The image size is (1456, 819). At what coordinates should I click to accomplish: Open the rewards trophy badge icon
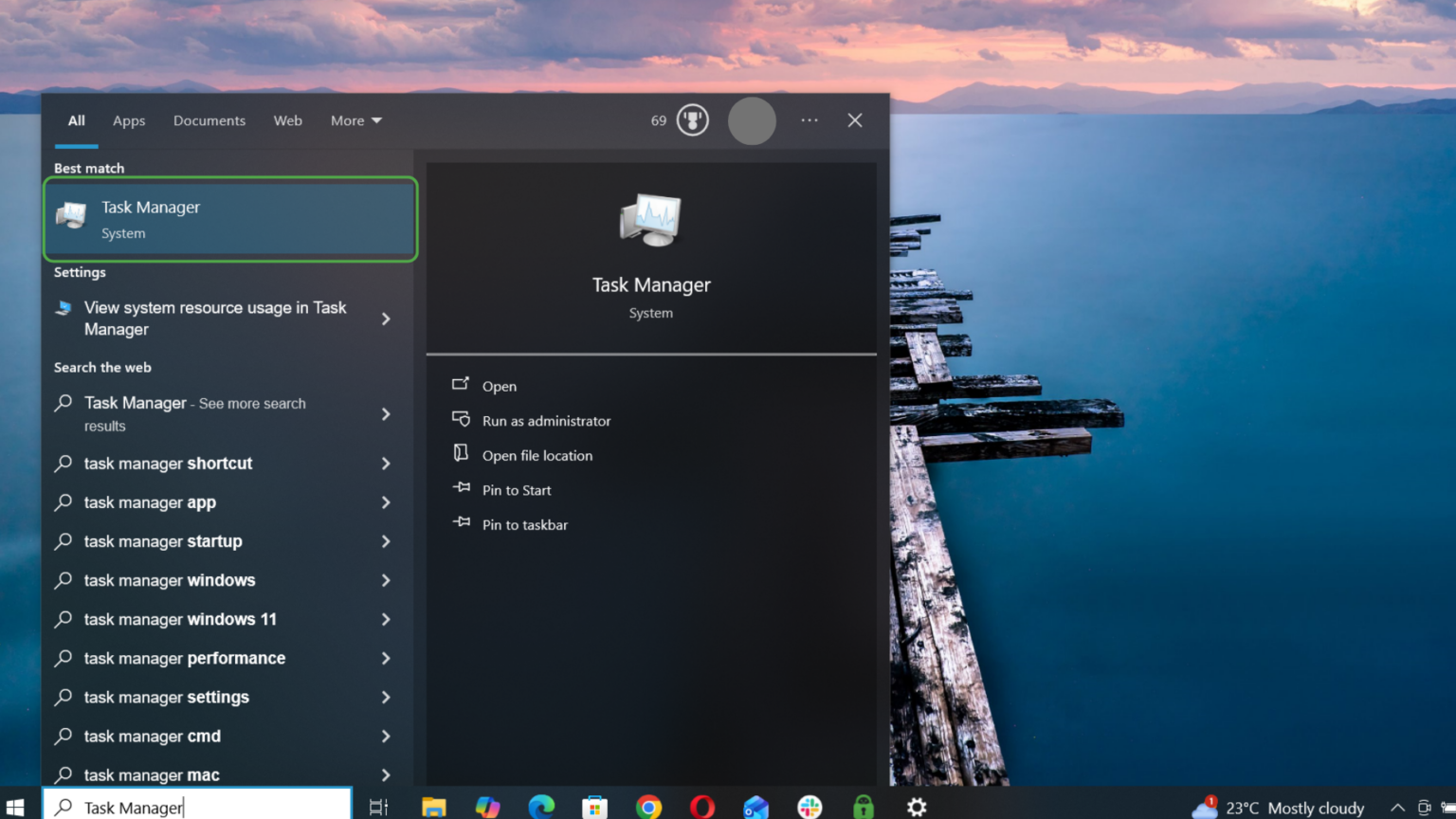(693, 120)
